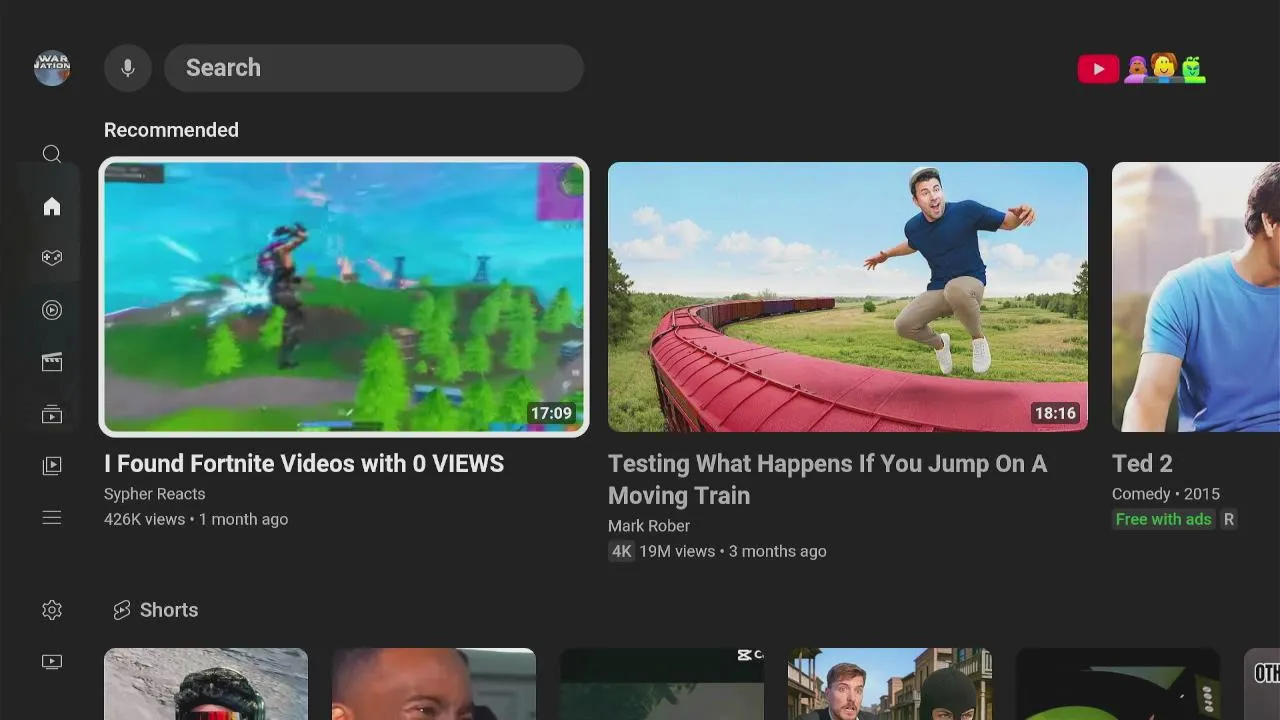Activate voice search microphone
The height and width of the screenshot is (720, 1280).
(x=128, y=68)
